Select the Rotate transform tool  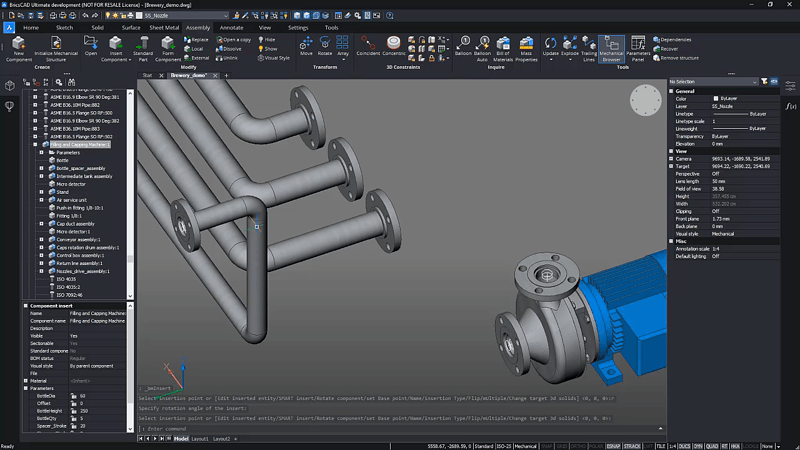point(324,46)
